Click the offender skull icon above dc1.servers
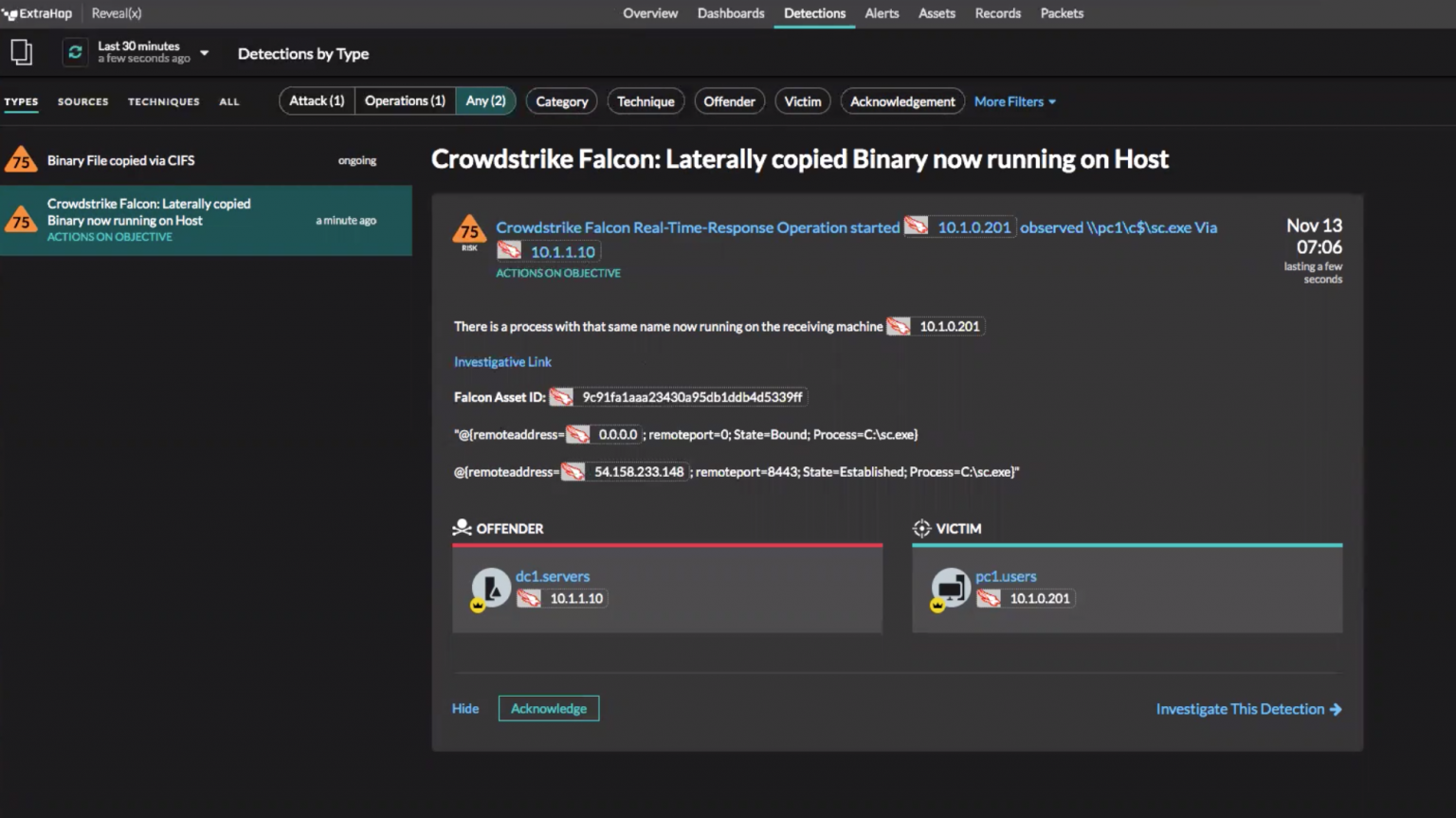This screenshot has height=818, width=1456. [462, 527]
